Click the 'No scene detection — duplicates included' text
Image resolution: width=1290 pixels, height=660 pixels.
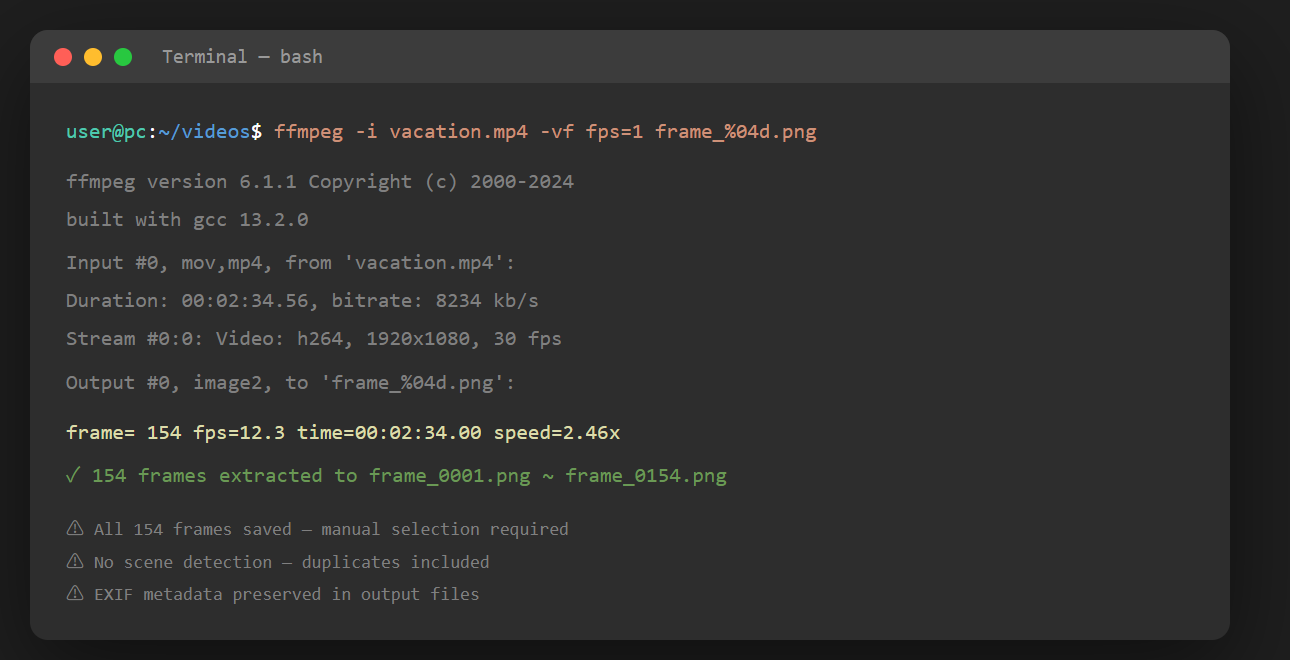coord(291,562)
